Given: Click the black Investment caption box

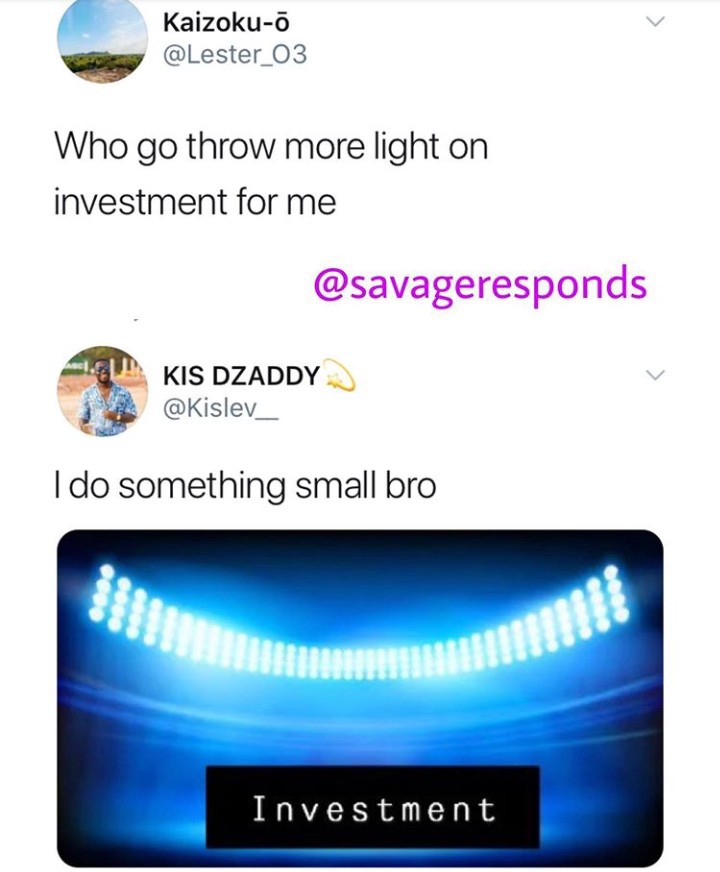Looking at the screenshot, I should [x=373, y=807].
